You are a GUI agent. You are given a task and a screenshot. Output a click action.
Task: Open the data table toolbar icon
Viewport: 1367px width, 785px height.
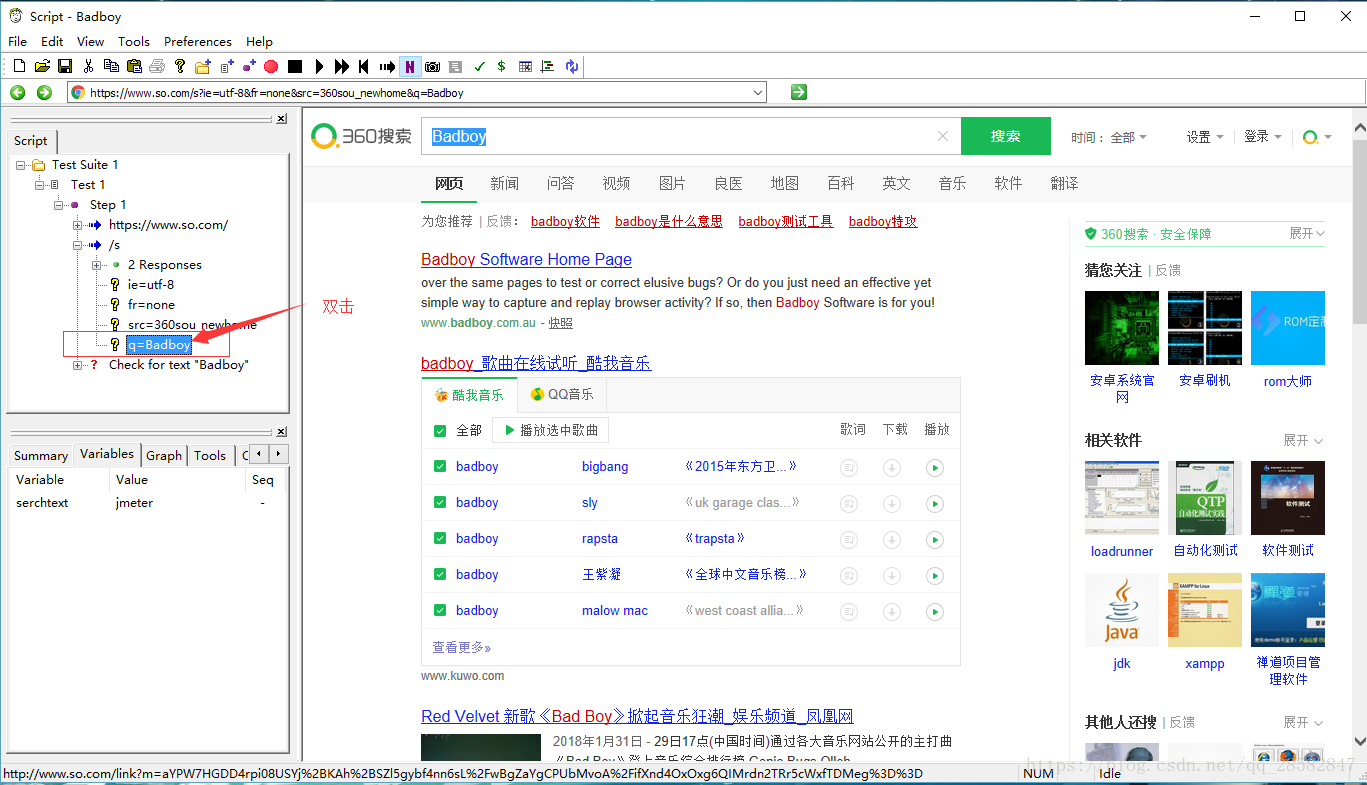(525, 66)
